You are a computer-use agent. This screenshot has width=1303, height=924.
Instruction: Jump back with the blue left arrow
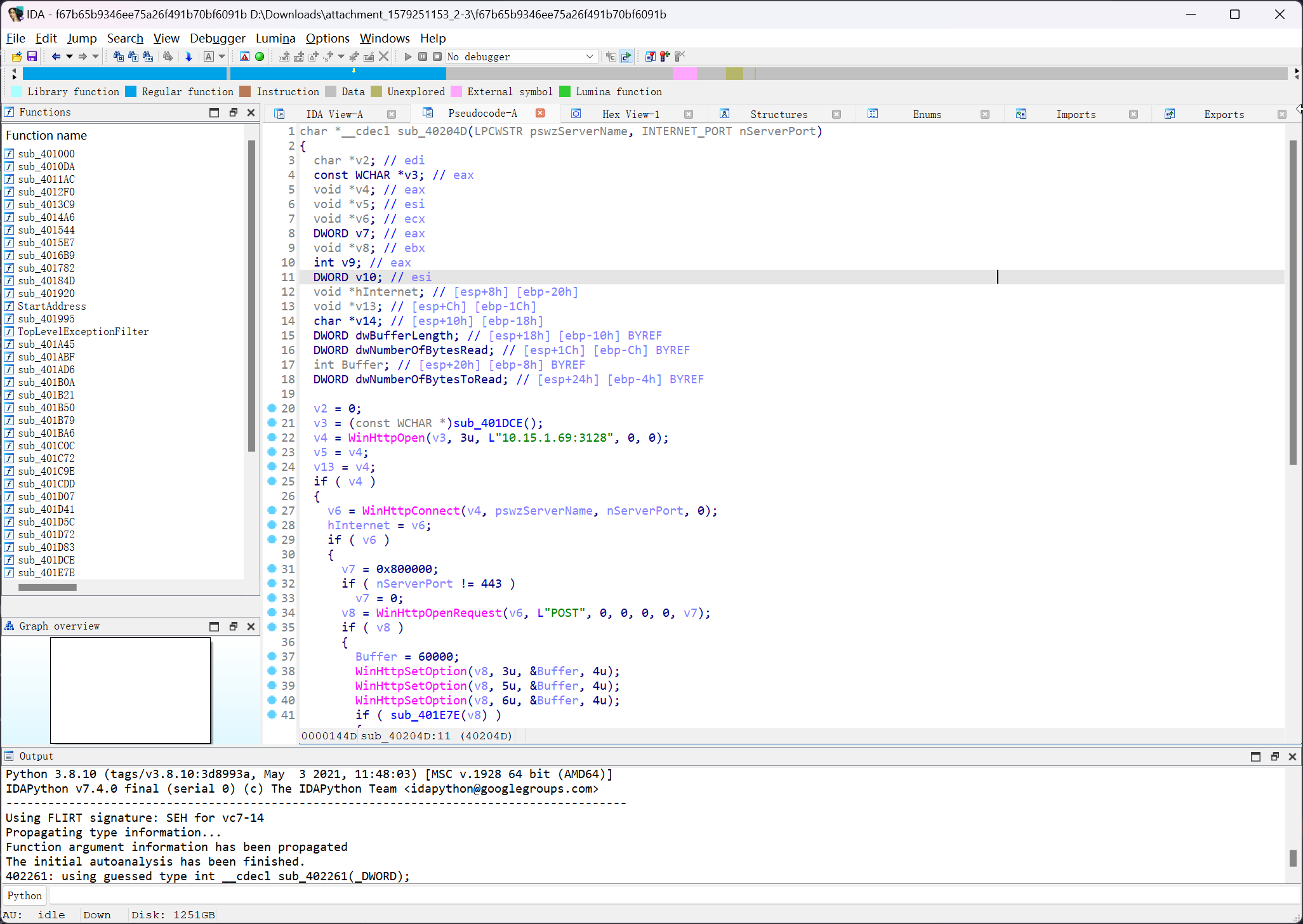pyautogui.click(x=56, y=56)
